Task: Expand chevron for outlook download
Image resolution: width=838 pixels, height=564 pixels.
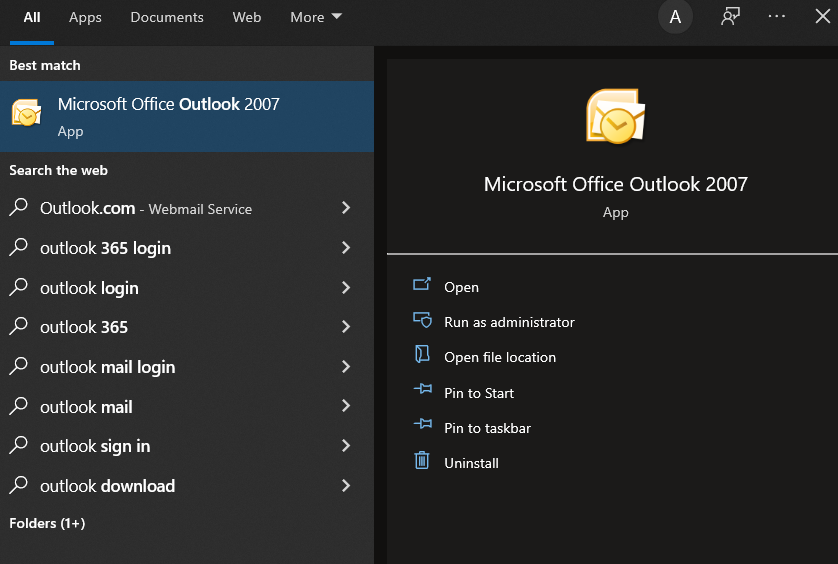Action: pos(346,485)
